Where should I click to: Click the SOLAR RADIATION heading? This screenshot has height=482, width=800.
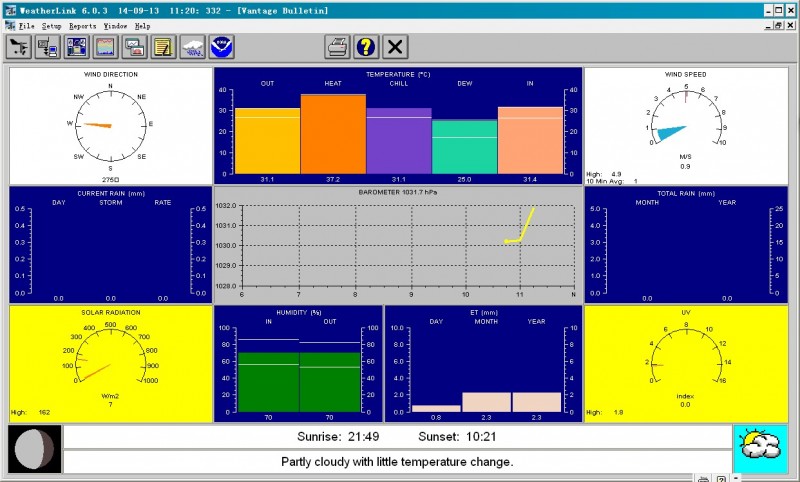pyautogui.click(x=111, y=312)
